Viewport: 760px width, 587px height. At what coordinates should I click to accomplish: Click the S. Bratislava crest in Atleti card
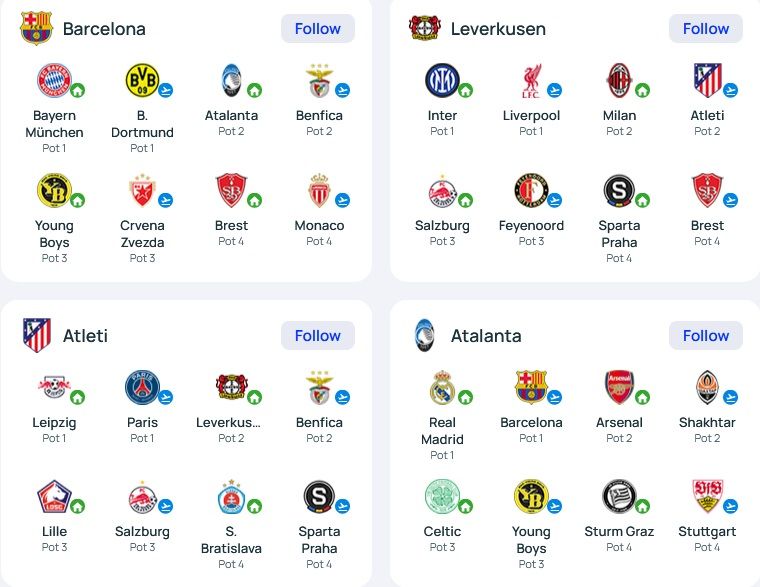[231, 496]
